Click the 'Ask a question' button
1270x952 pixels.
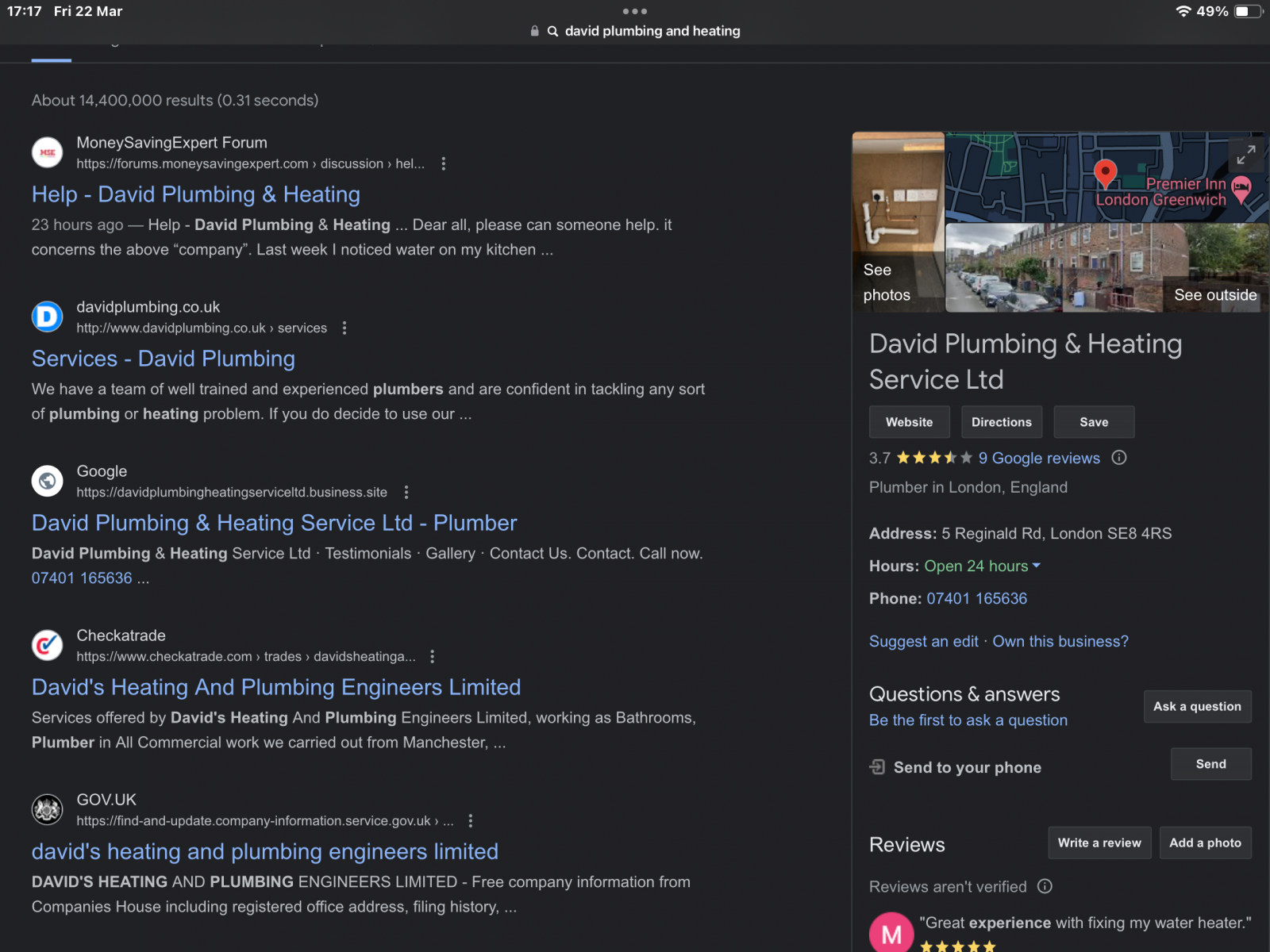tap(1197, 706)
